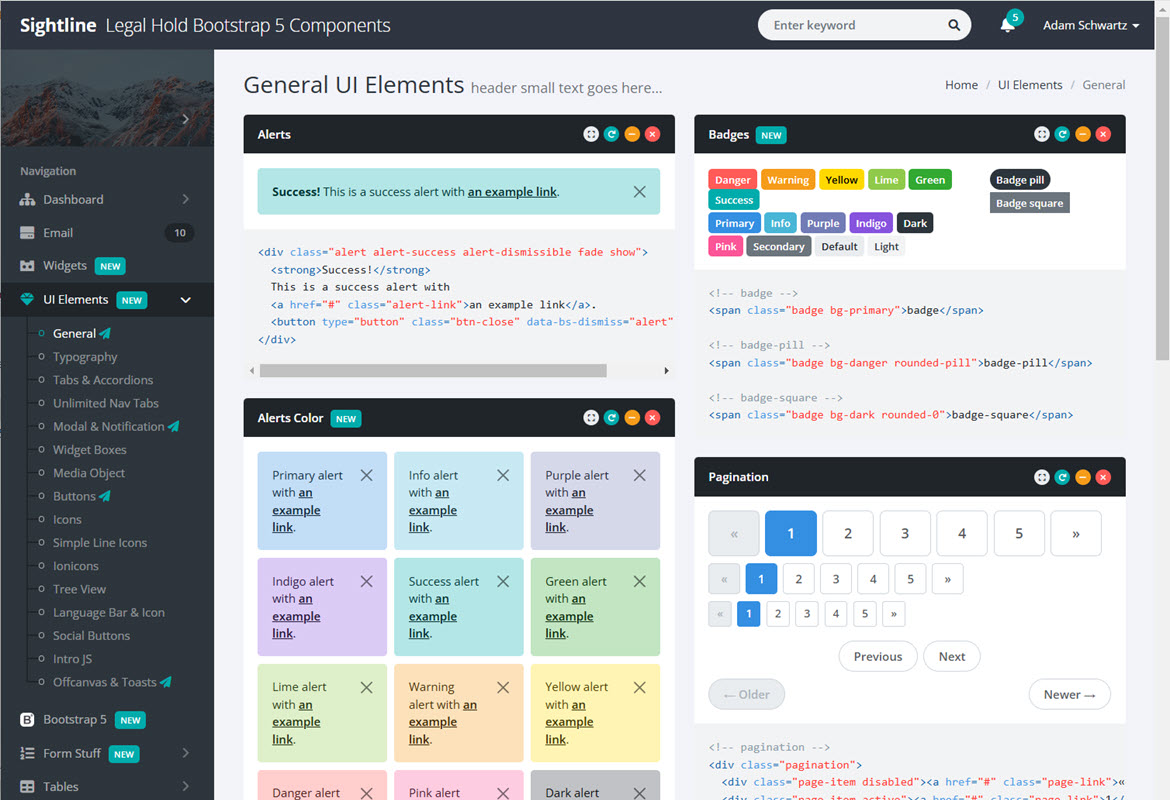The width and height of the screenshot is (1170, 800).
Task: Remove the Alerts Color panel
Action: 652,418
